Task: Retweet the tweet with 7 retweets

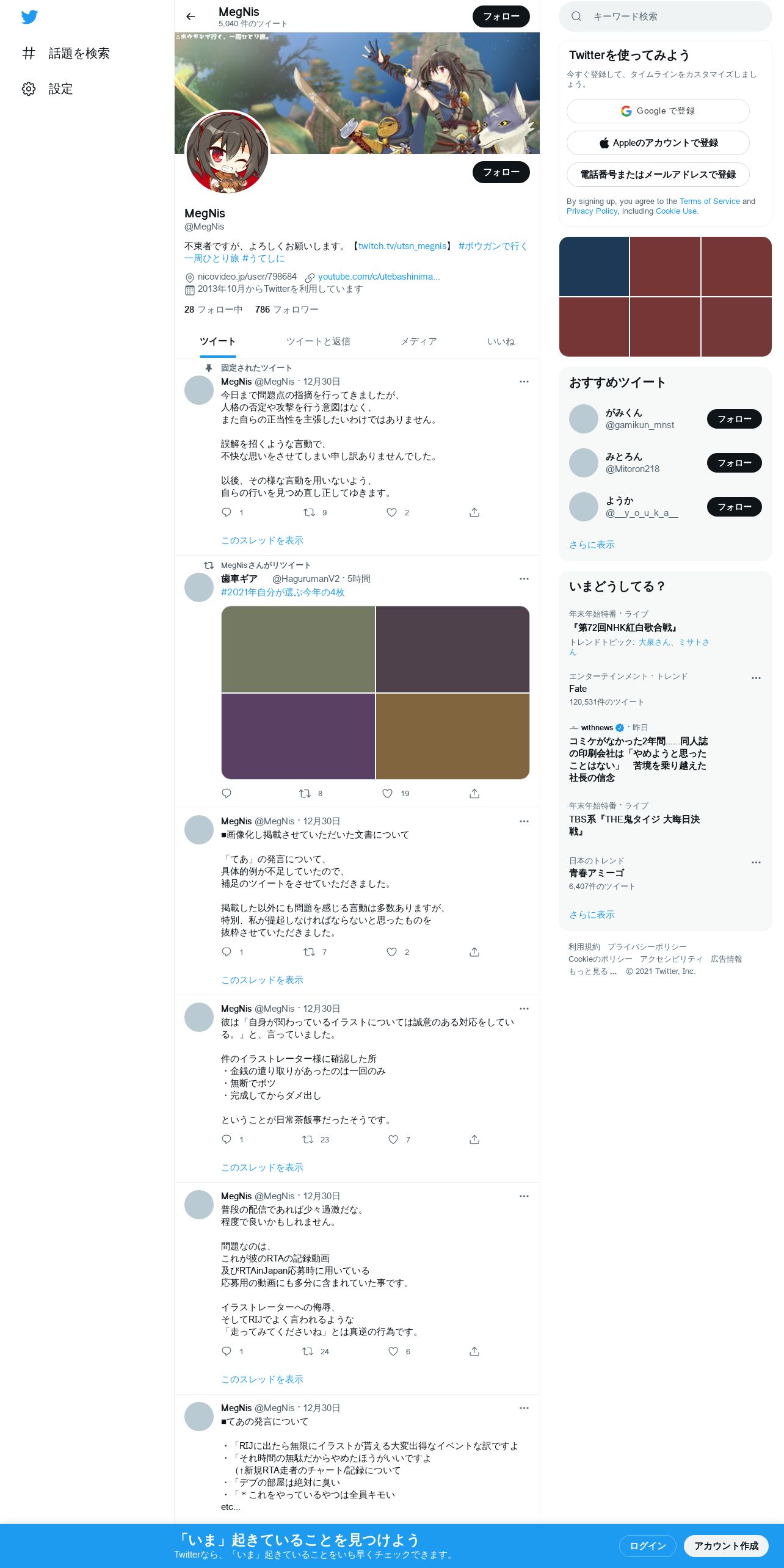Action: (x=309, y=952)
